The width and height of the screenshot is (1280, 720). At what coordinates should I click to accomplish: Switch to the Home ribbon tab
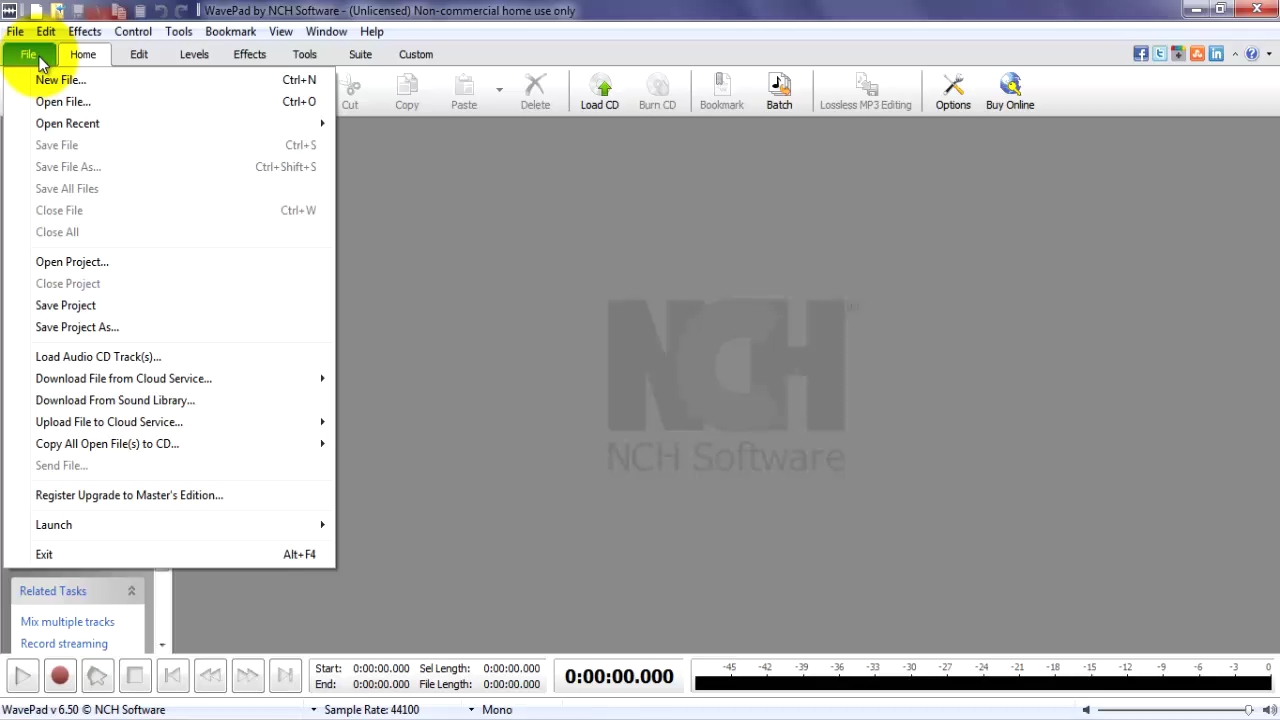(x=83, y=54)
